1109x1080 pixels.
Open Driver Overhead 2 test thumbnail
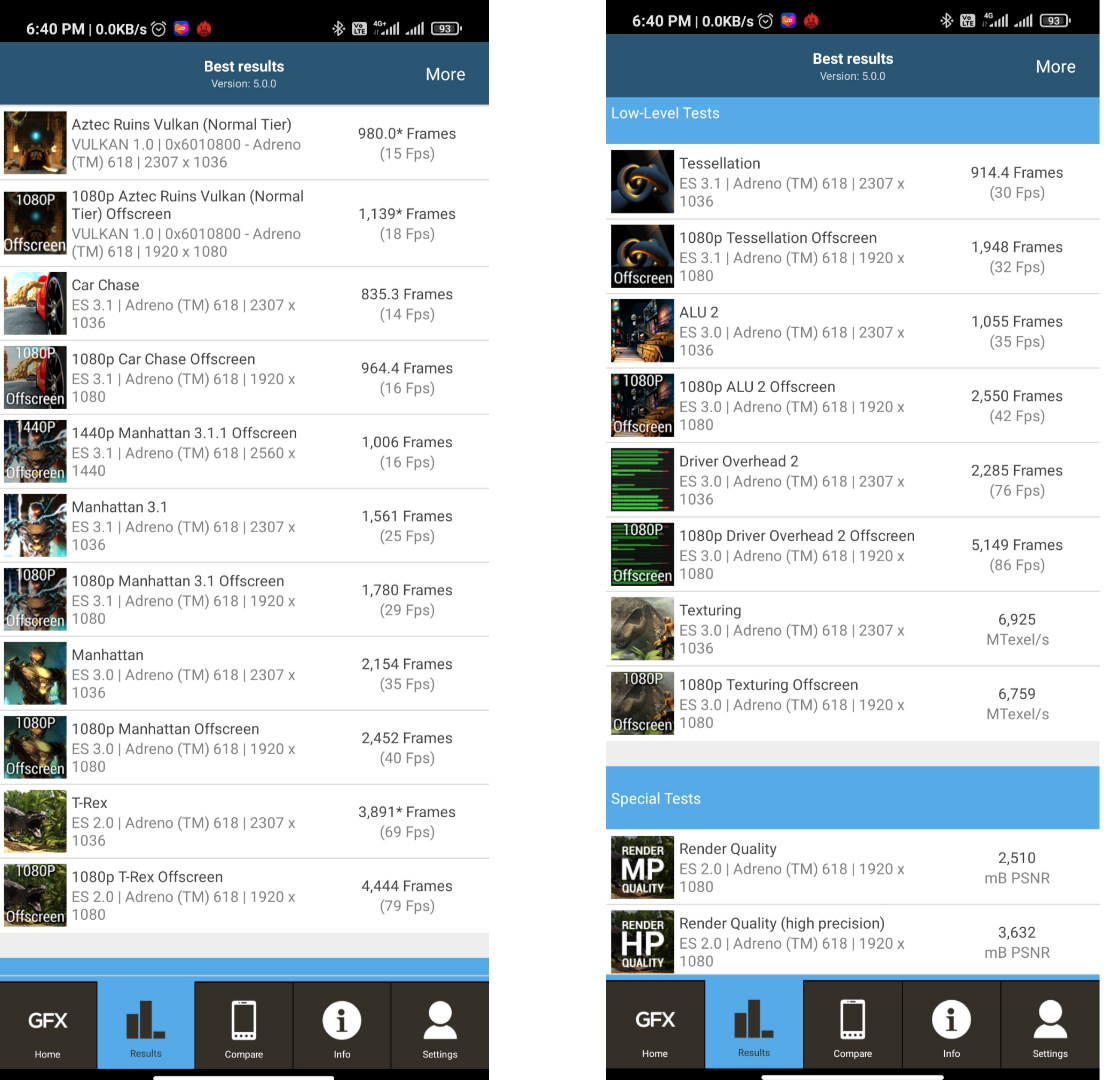[642, 480]
